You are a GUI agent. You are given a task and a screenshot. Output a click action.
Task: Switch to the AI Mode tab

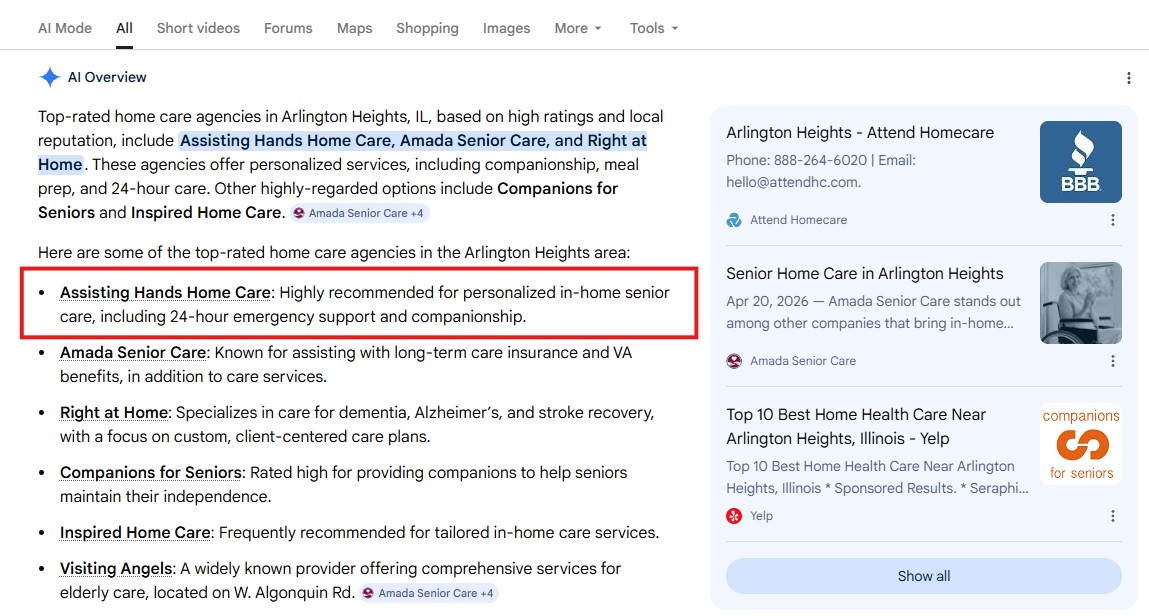tap(64, 28)
